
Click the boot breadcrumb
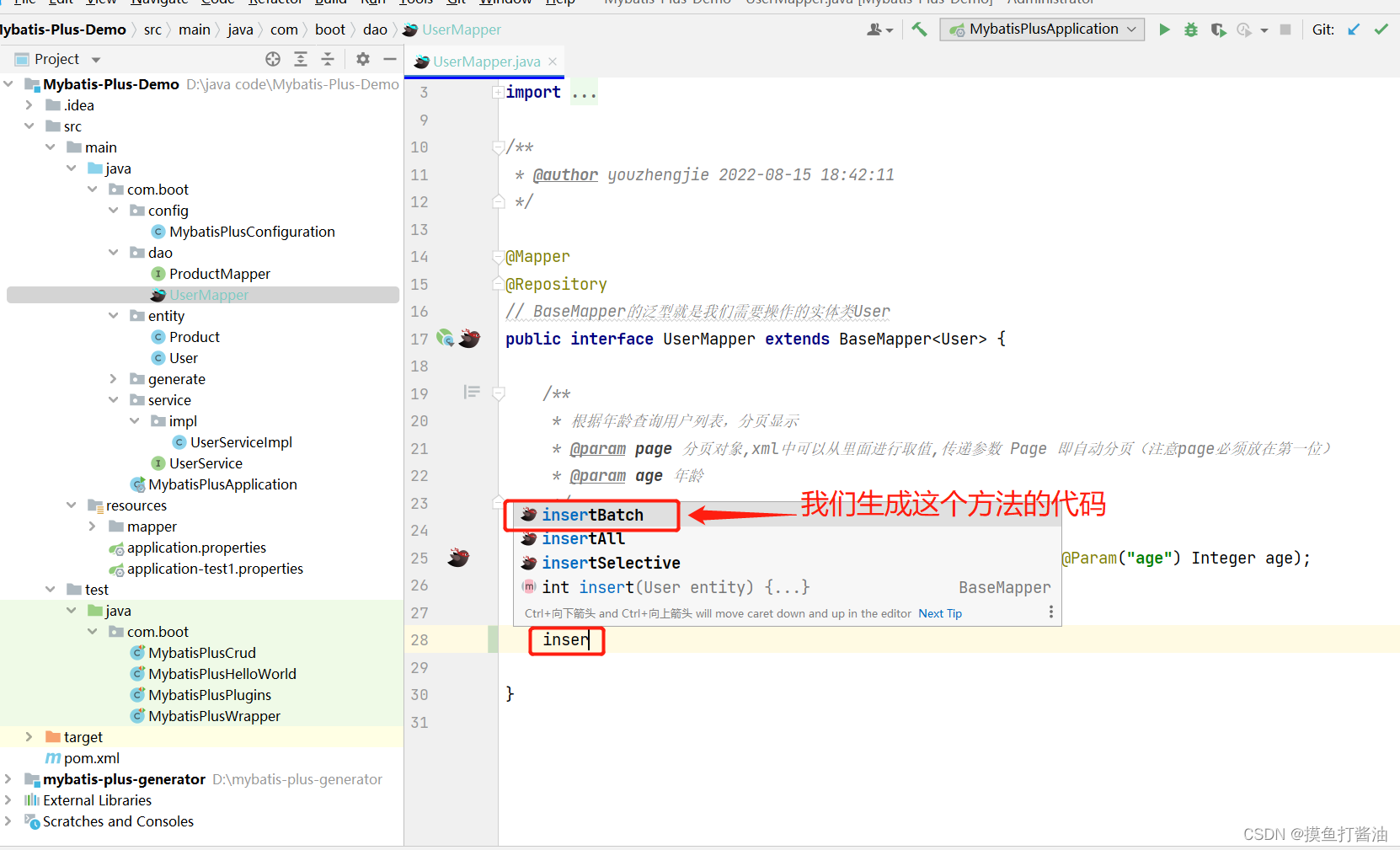click(330, 29)
